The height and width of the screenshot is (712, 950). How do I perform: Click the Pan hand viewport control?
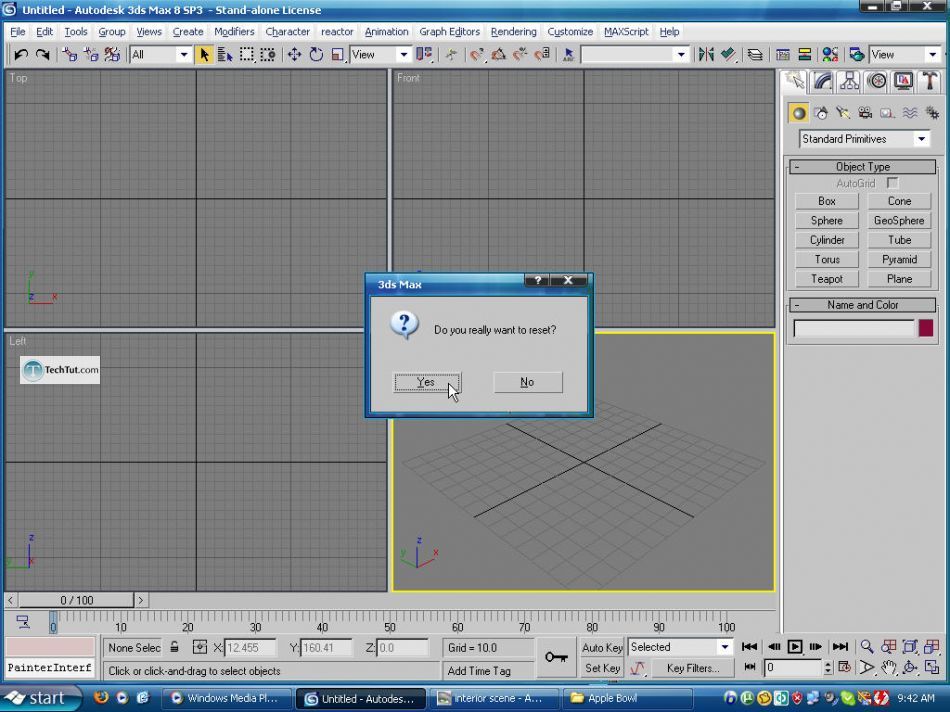coord(889,668)
